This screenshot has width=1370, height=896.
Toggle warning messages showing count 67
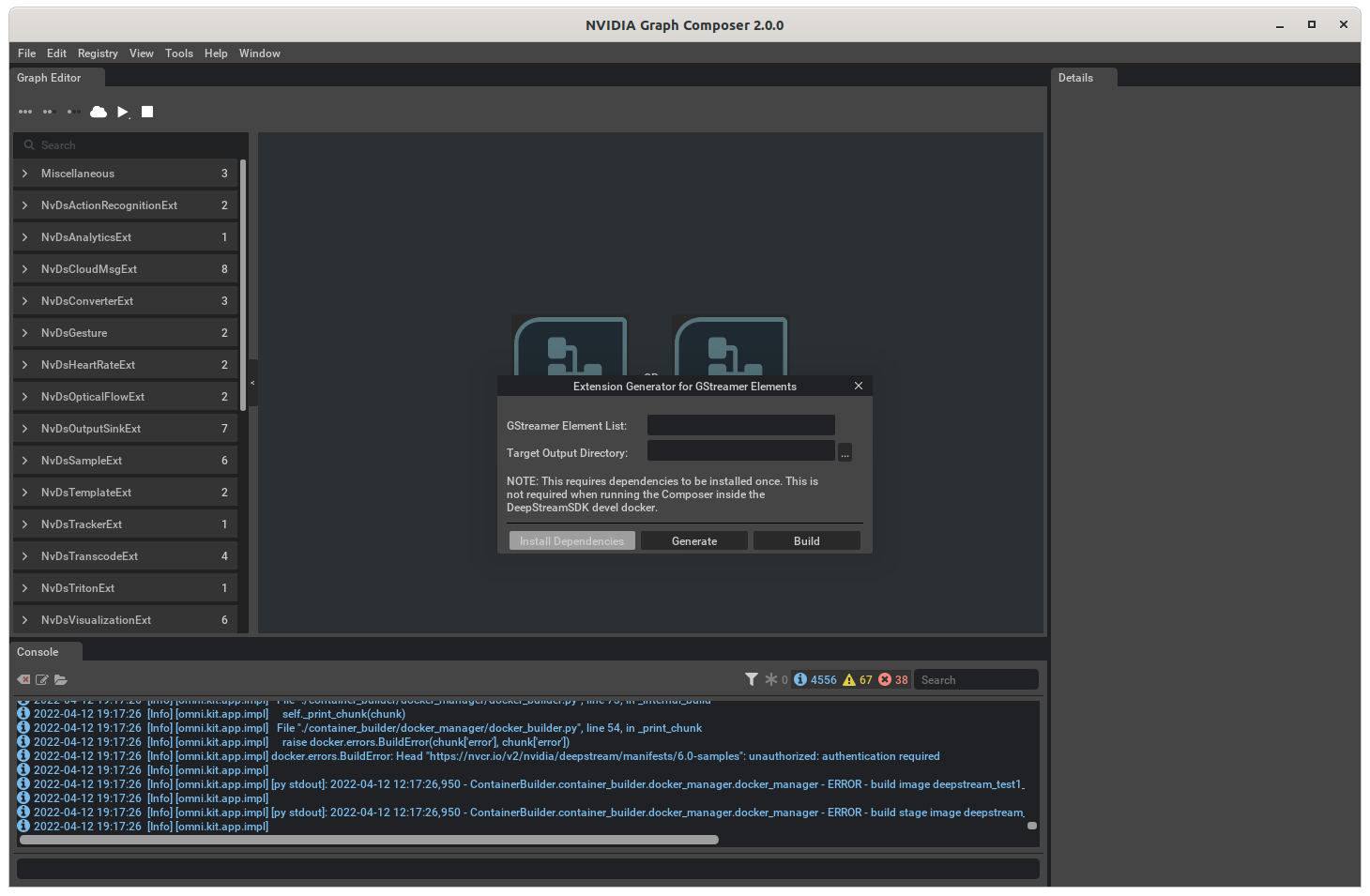[x=857, y=678]
